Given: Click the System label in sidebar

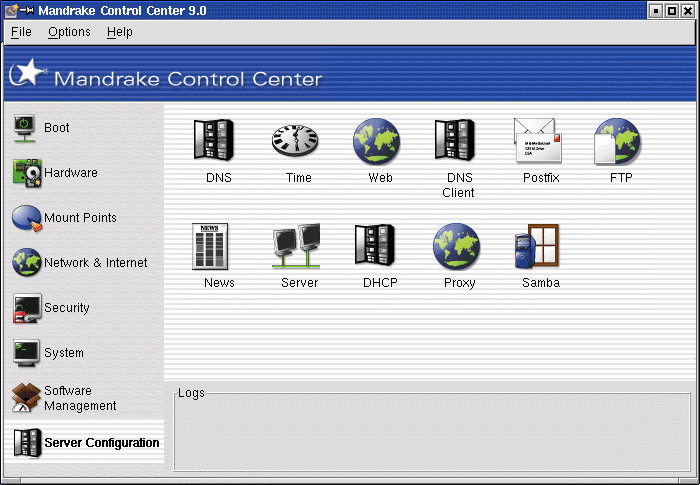Looking at the screenshot, I should 64,353.
